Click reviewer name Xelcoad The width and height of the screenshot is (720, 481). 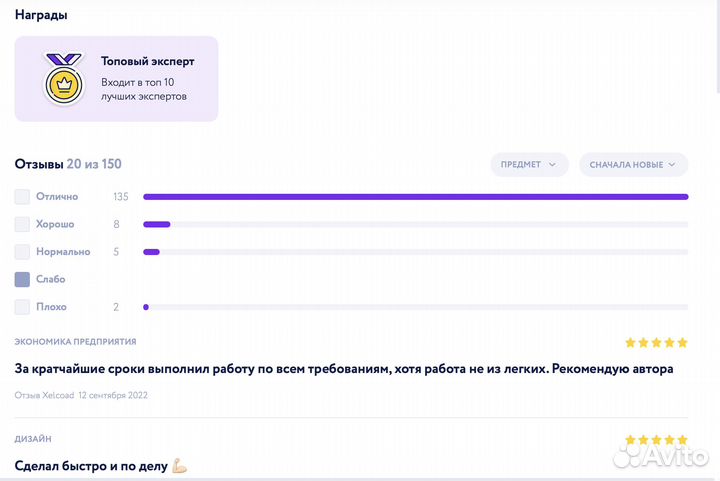(57, 395)
